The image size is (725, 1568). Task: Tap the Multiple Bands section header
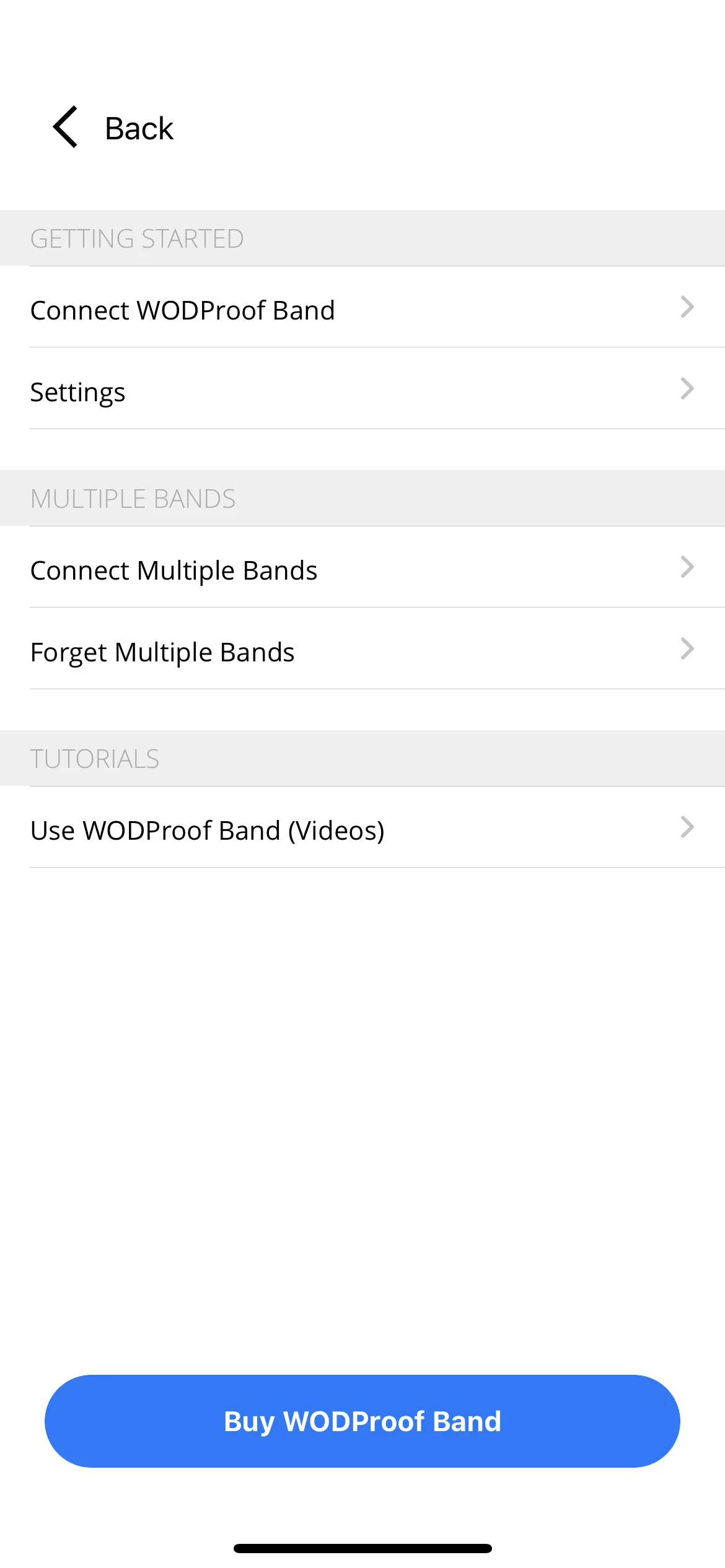[362, 499]
